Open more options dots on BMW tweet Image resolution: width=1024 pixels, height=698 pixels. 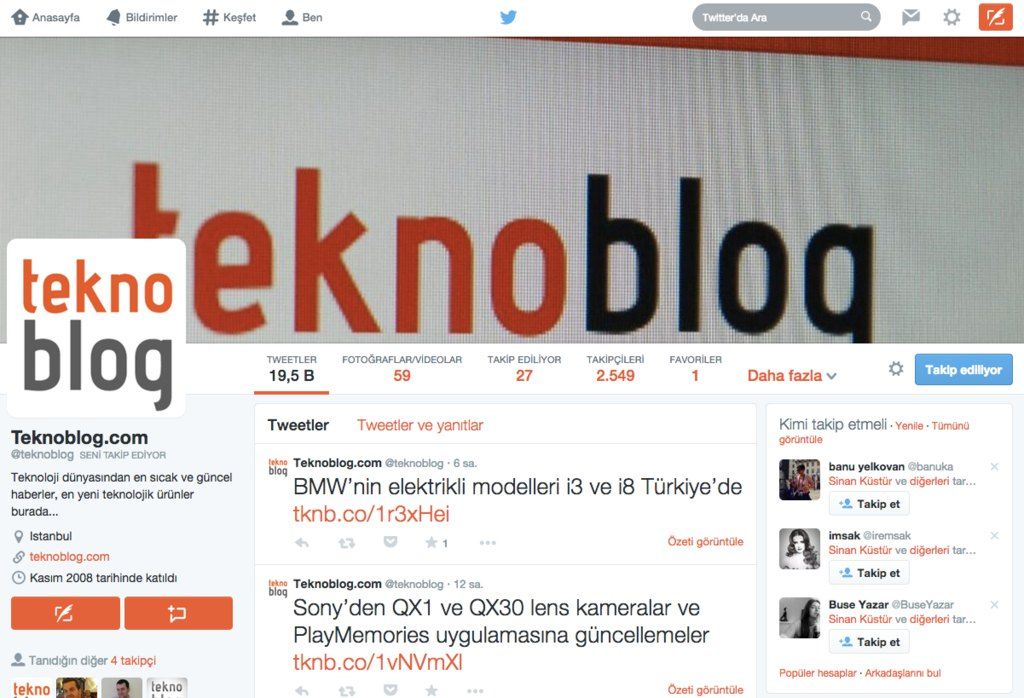tap(487, 542)
